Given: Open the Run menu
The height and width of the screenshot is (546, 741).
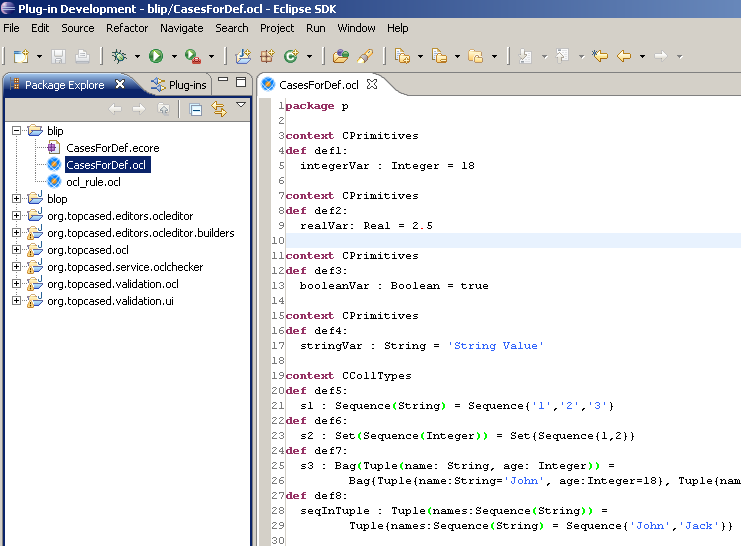Looking at the screenshot, I should click(x=316, y=28).
